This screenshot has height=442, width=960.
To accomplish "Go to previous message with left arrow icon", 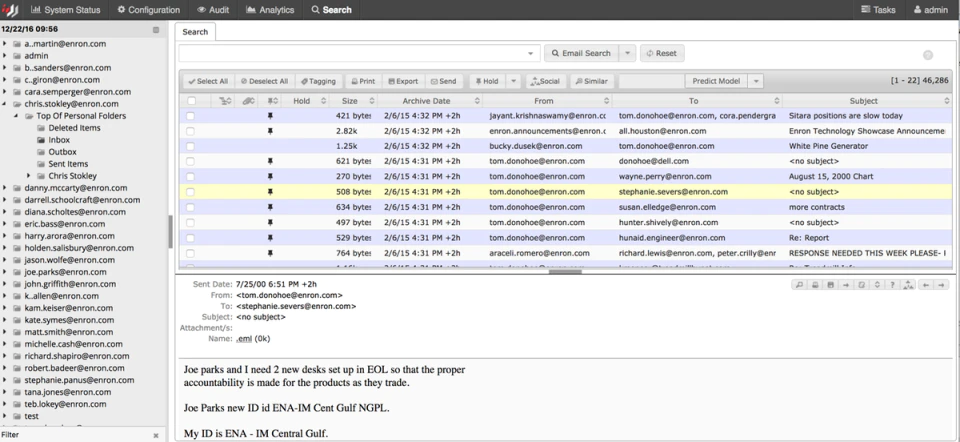I will point(925,285).
